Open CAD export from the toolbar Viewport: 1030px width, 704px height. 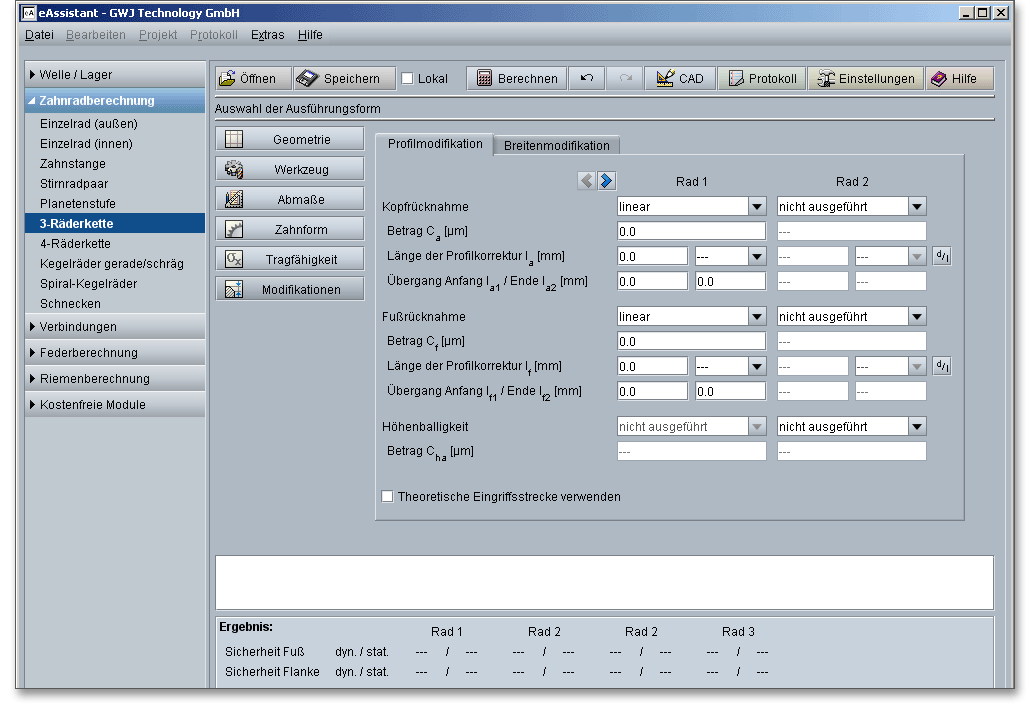point(680,79)
